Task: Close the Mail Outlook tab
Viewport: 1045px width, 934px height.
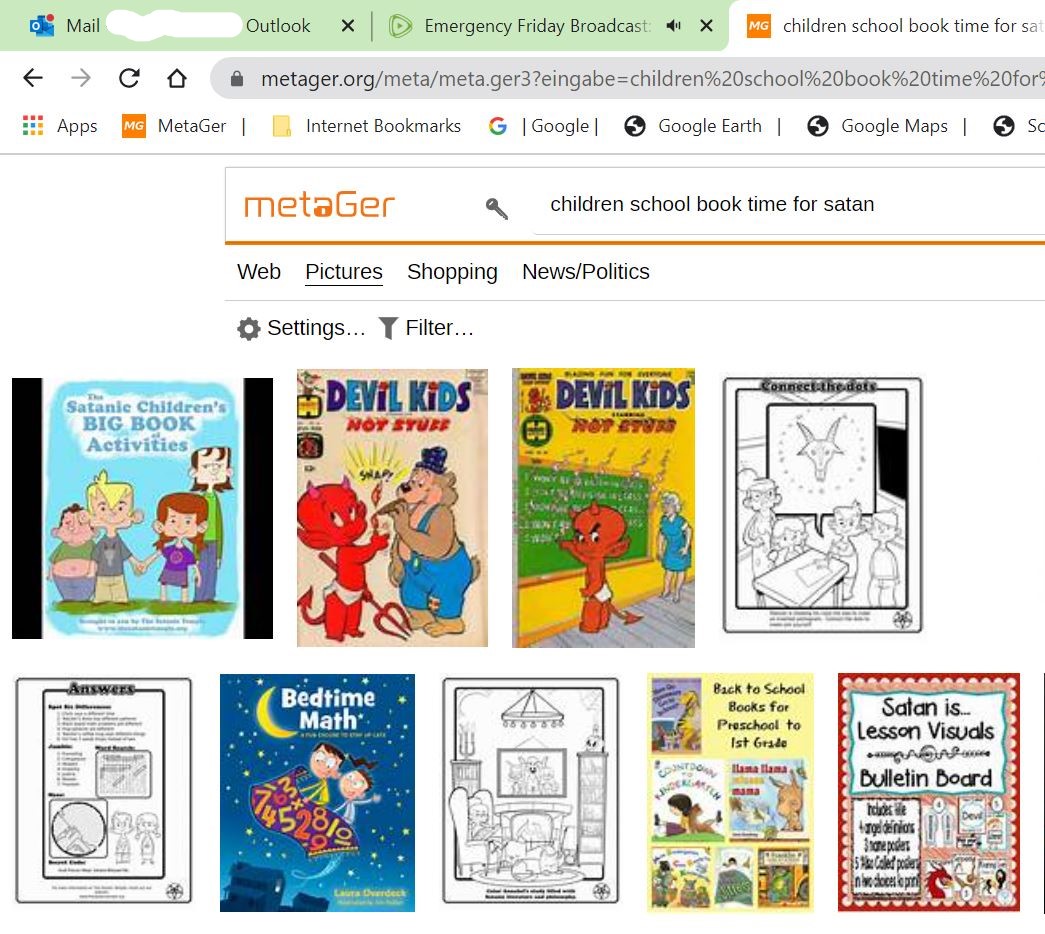Action: pos(348,25)
